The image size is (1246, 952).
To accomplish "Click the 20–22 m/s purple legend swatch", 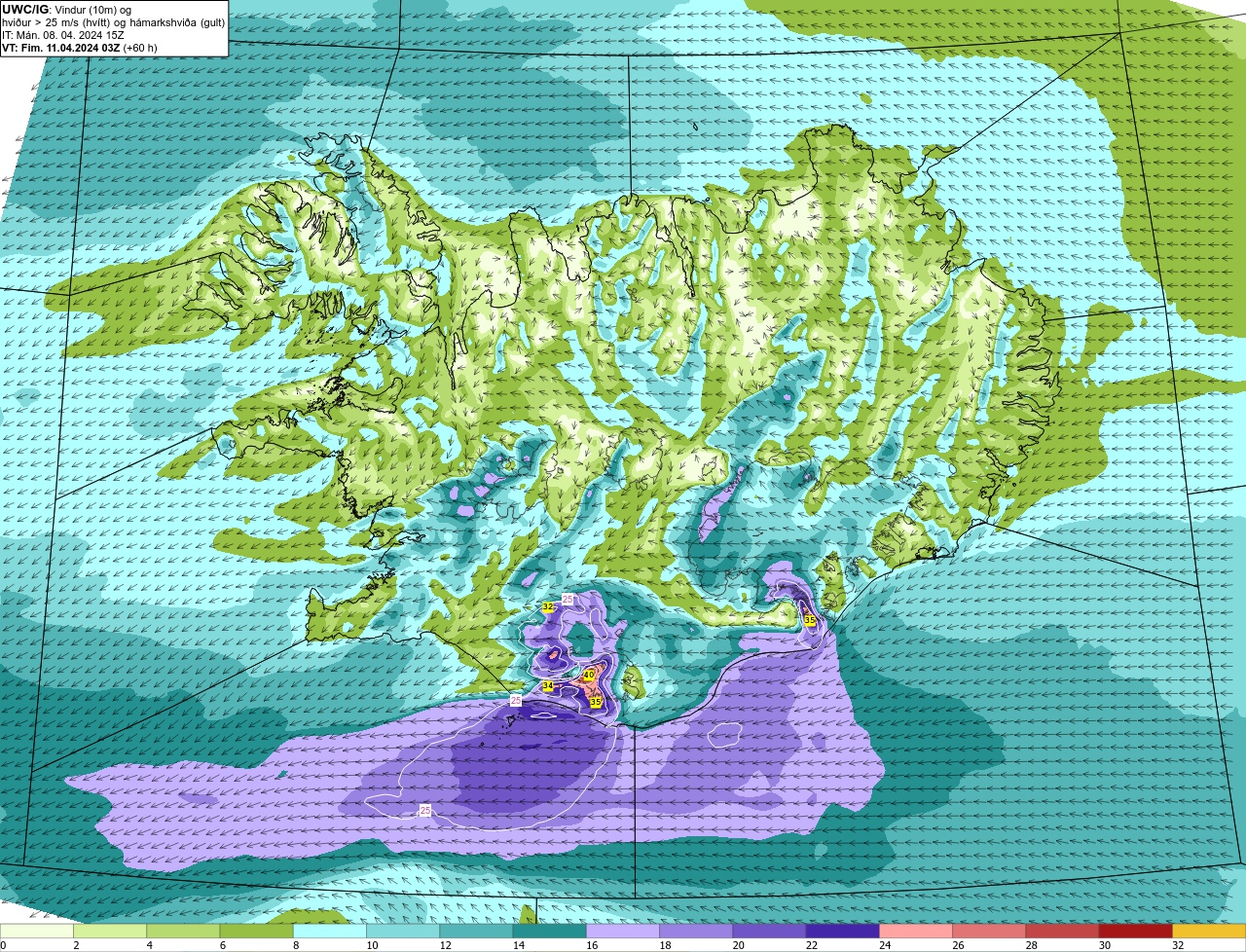I will click(x=769, y=932).
